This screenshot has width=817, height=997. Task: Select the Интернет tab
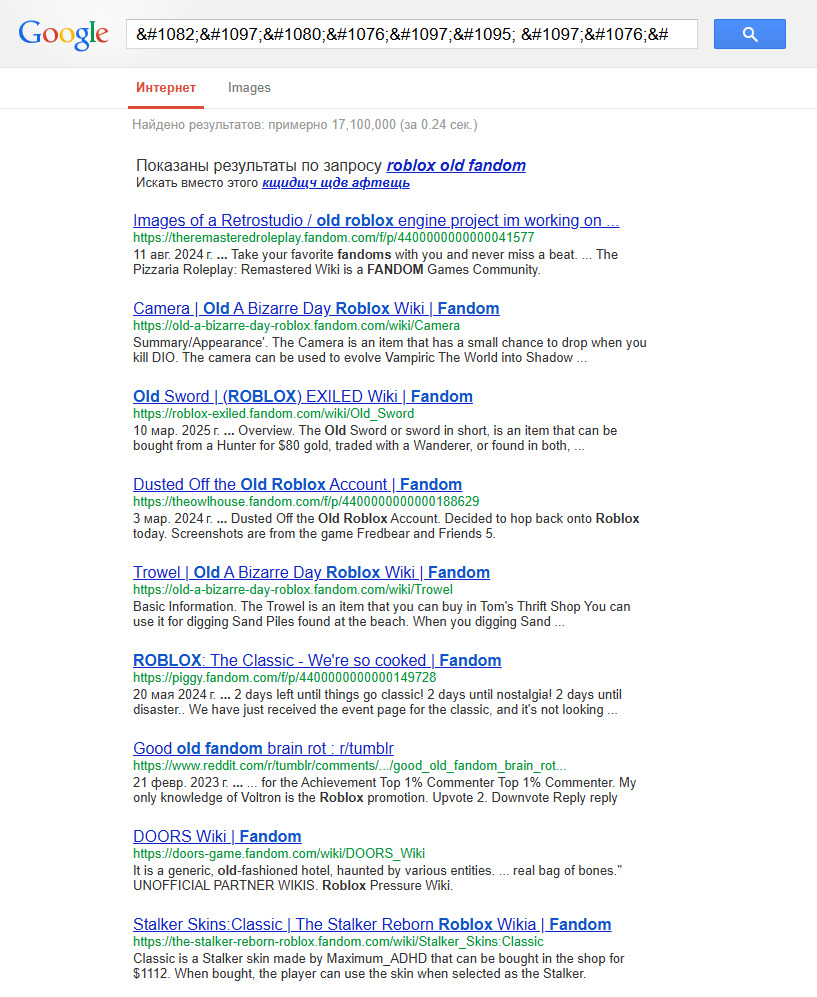(x=166, y=88)
